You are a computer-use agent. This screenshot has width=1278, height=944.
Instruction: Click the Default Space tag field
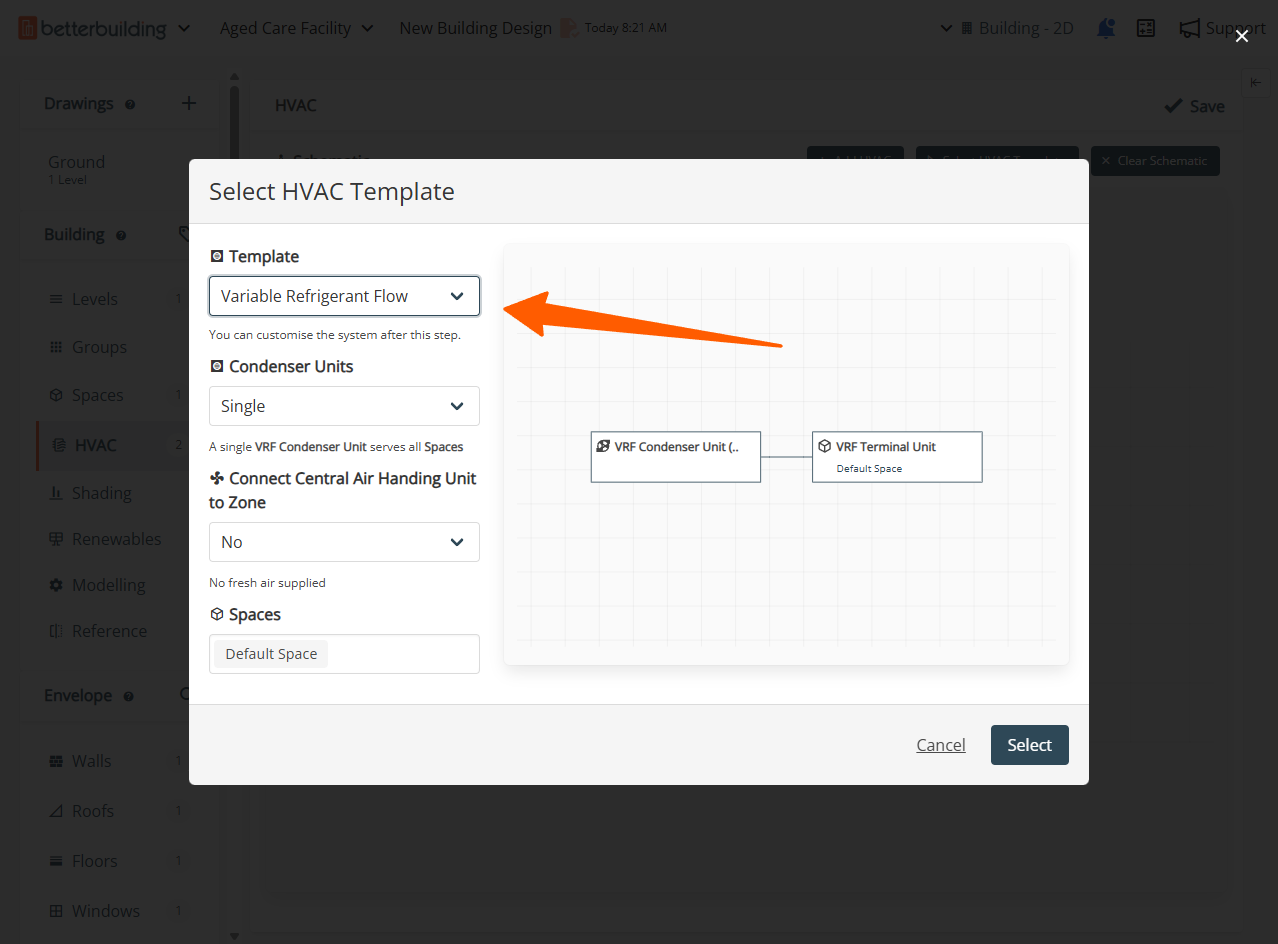tap(344, 654)
